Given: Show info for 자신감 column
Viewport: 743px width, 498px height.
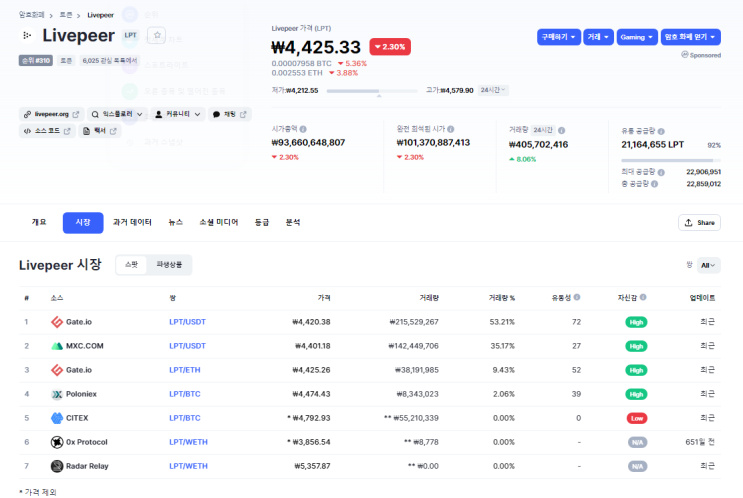Looking at the screenshot, I should 643,297.
